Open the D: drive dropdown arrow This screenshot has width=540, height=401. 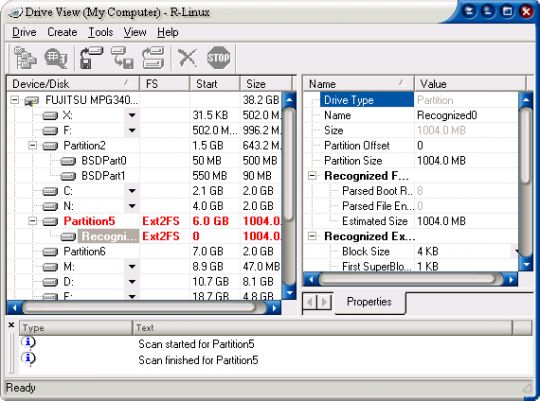pyautogui.click(x=132, y=282)
